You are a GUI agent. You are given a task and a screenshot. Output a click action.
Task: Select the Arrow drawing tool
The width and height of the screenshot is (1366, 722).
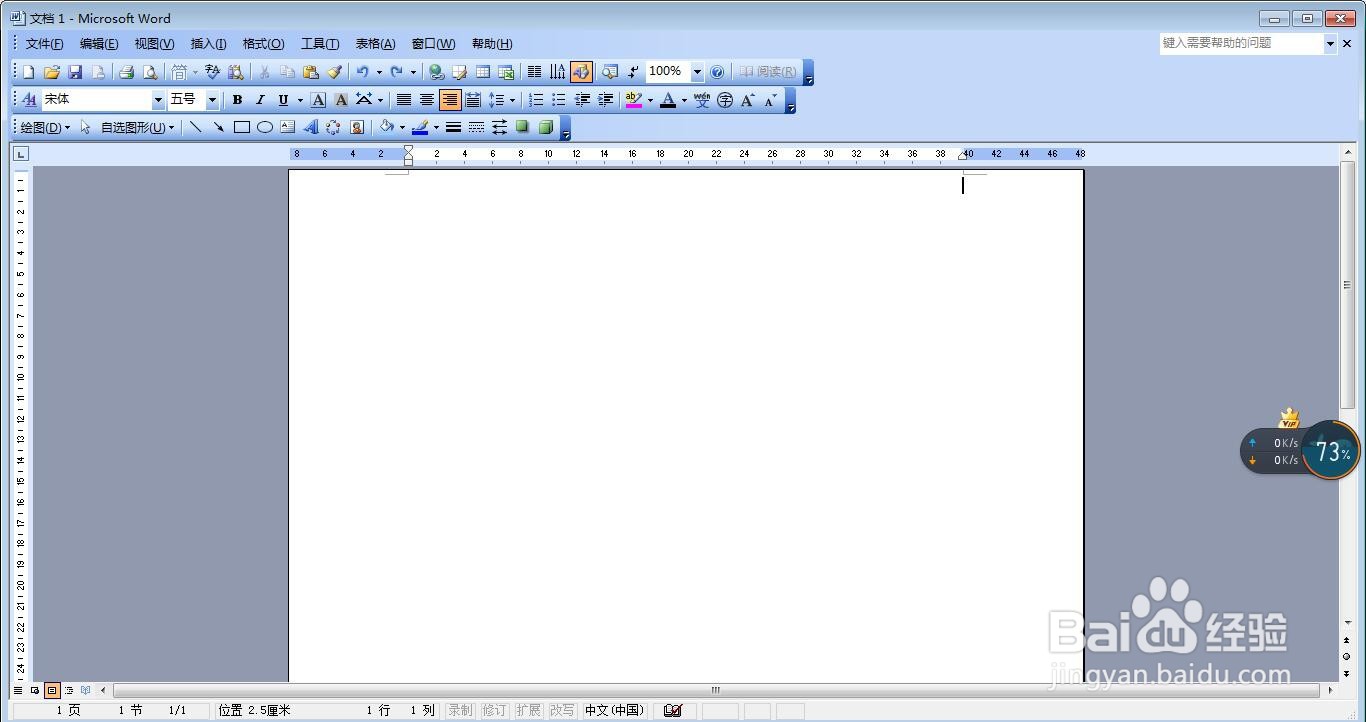[x=218, y=127]
